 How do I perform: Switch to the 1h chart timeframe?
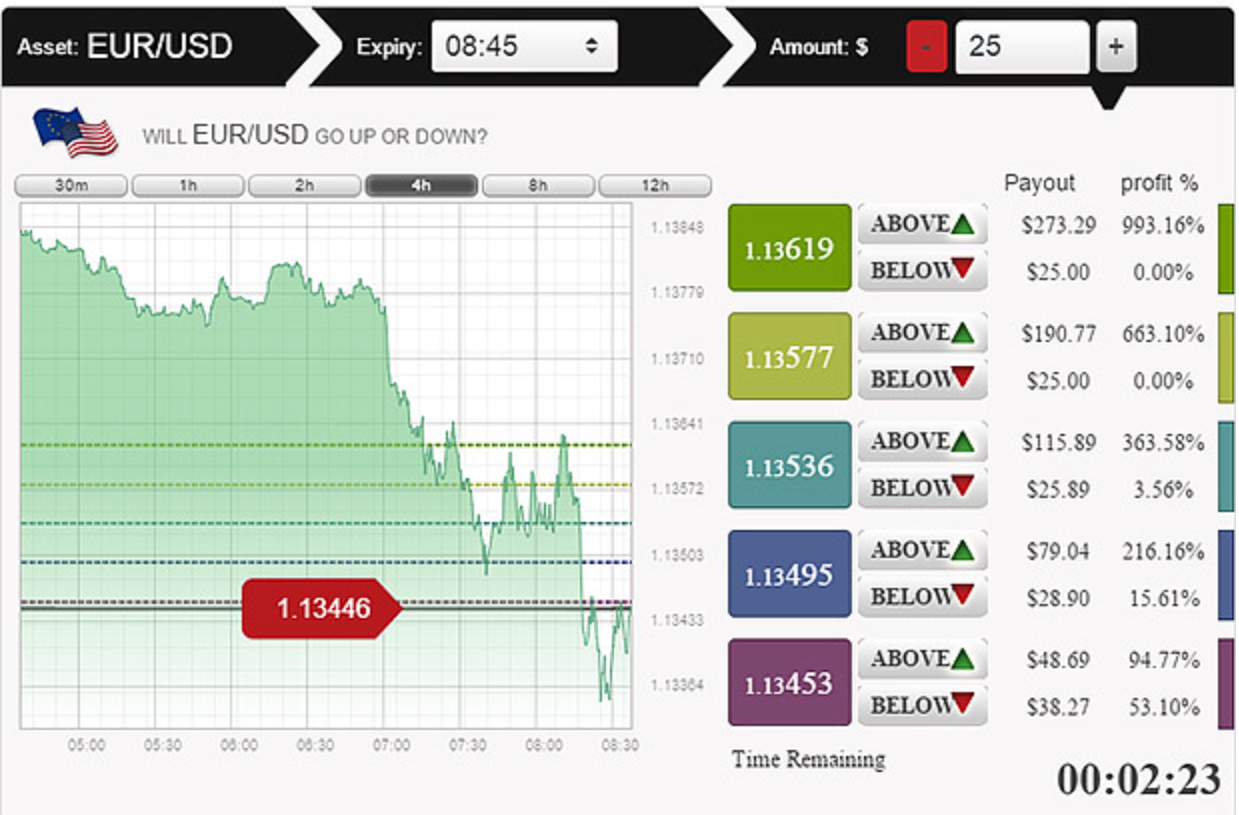186,185
